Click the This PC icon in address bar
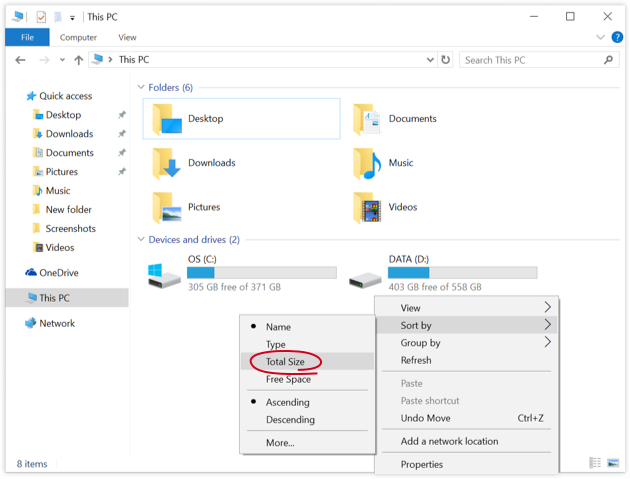This screenshot has width=630, height=479. pos(97,59)
